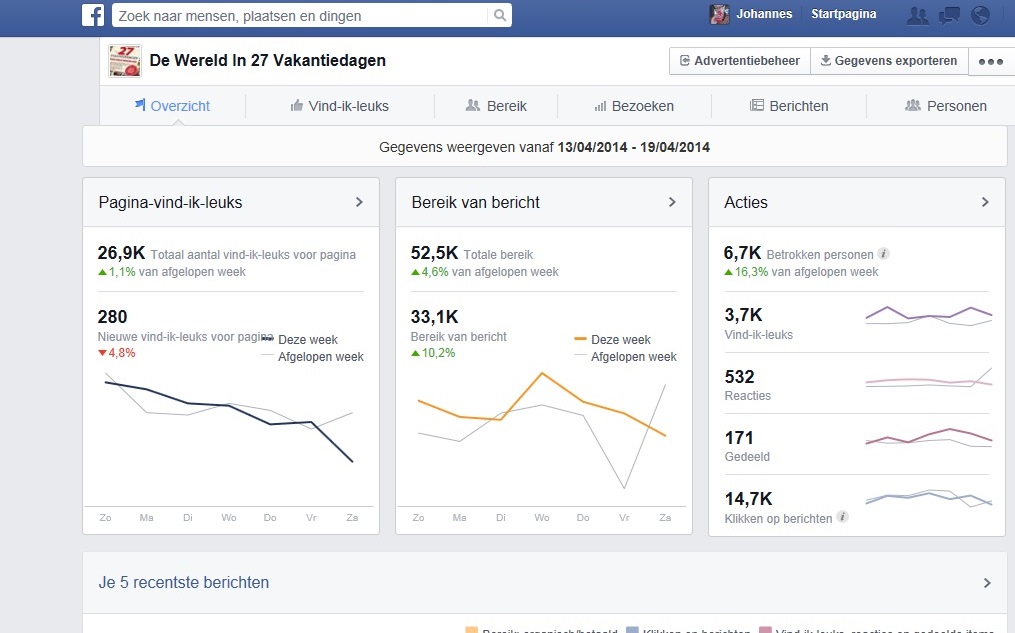
Task: Click the Gegevens exporteren button
Action: (x=889, y=61)
